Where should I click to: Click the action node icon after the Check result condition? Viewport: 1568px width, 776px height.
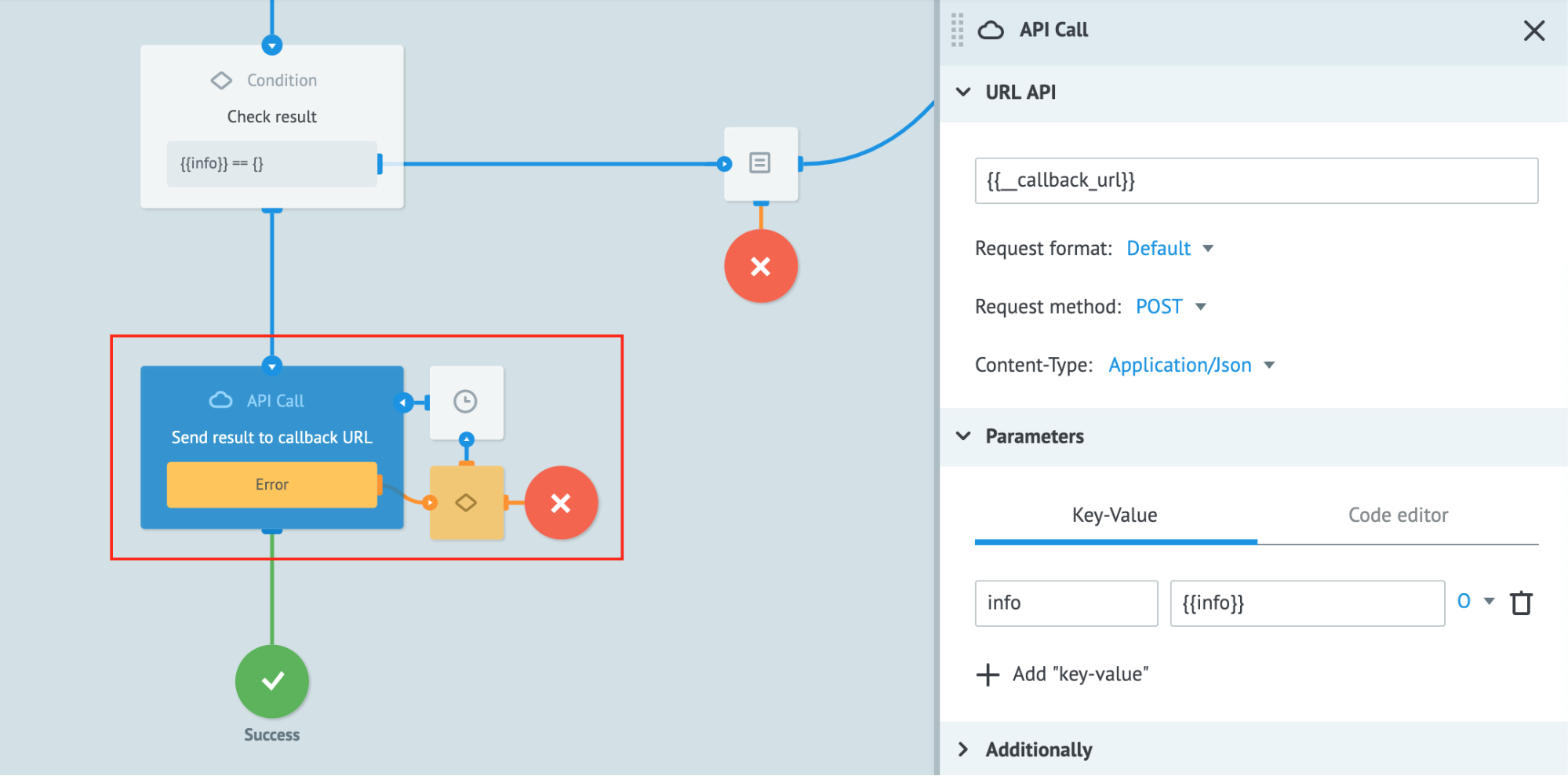coord(760,163)
